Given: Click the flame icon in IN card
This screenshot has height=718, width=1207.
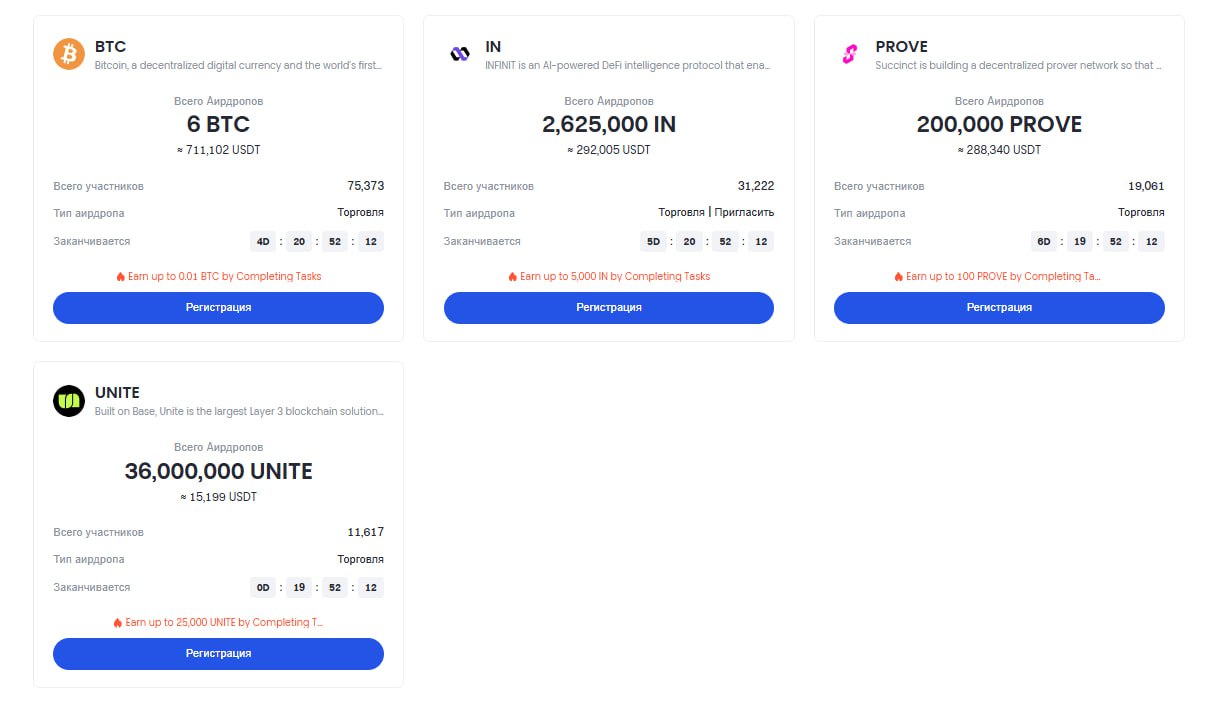Looking at the screenshot, I should pyautogui.click(x=513, y=276).
